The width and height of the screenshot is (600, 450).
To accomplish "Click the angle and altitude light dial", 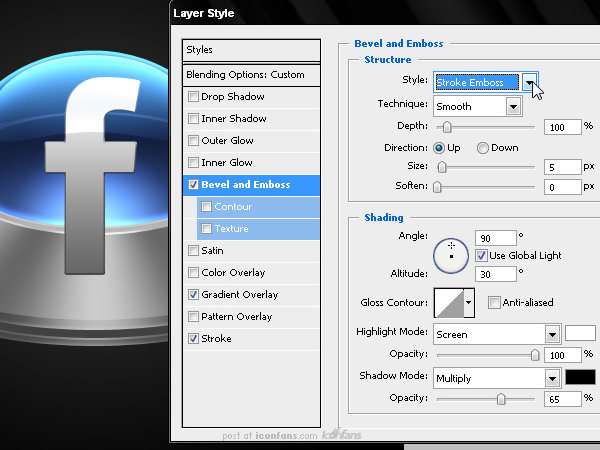I will click(x=451, y=256).
